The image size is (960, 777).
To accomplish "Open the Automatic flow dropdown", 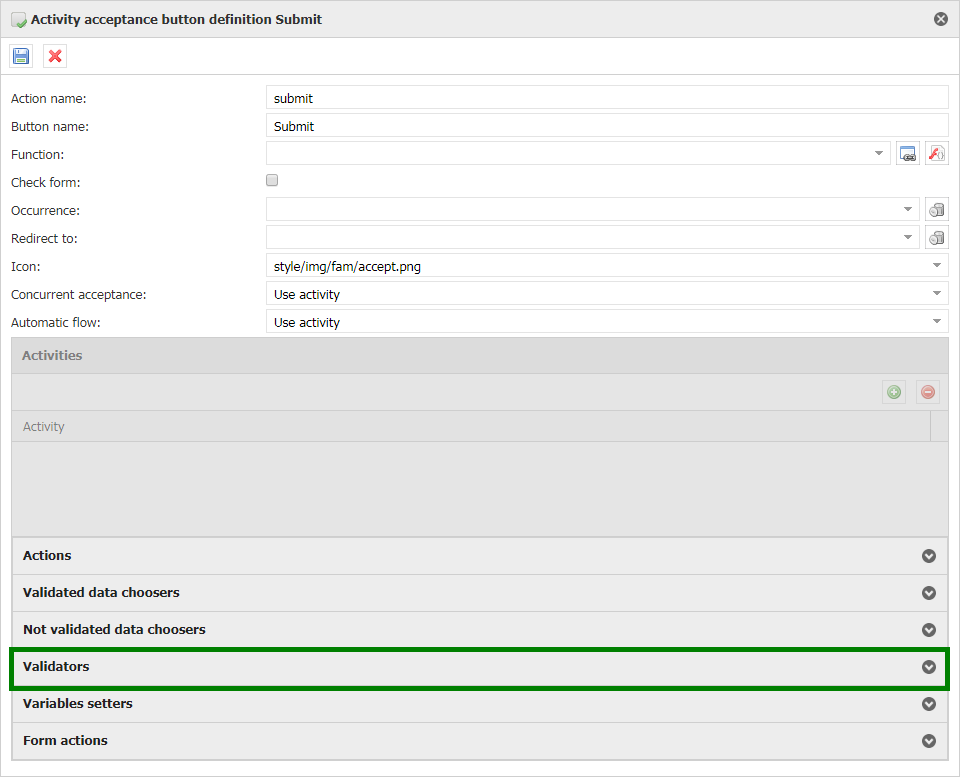I will click(937, 322).
